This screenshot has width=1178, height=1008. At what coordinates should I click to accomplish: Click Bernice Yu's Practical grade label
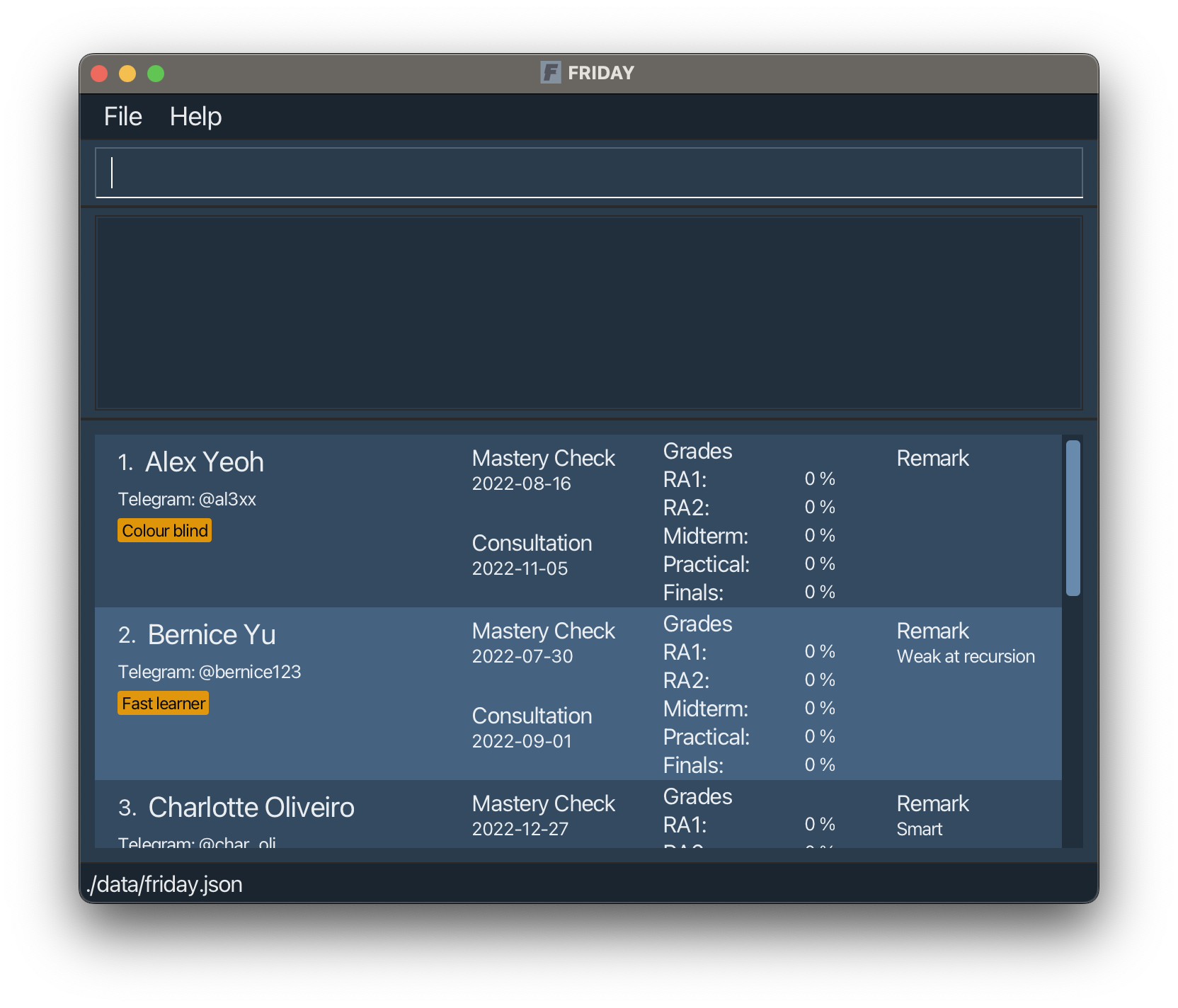point(707,737)
